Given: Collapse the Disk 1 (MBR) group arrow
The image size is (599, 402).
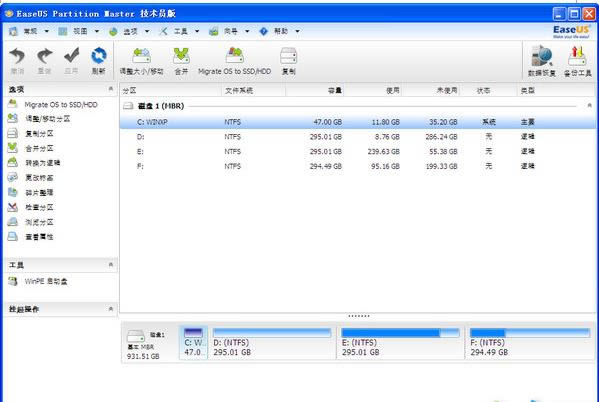Looking at the screenshot, I should click(x=589, y=105).
